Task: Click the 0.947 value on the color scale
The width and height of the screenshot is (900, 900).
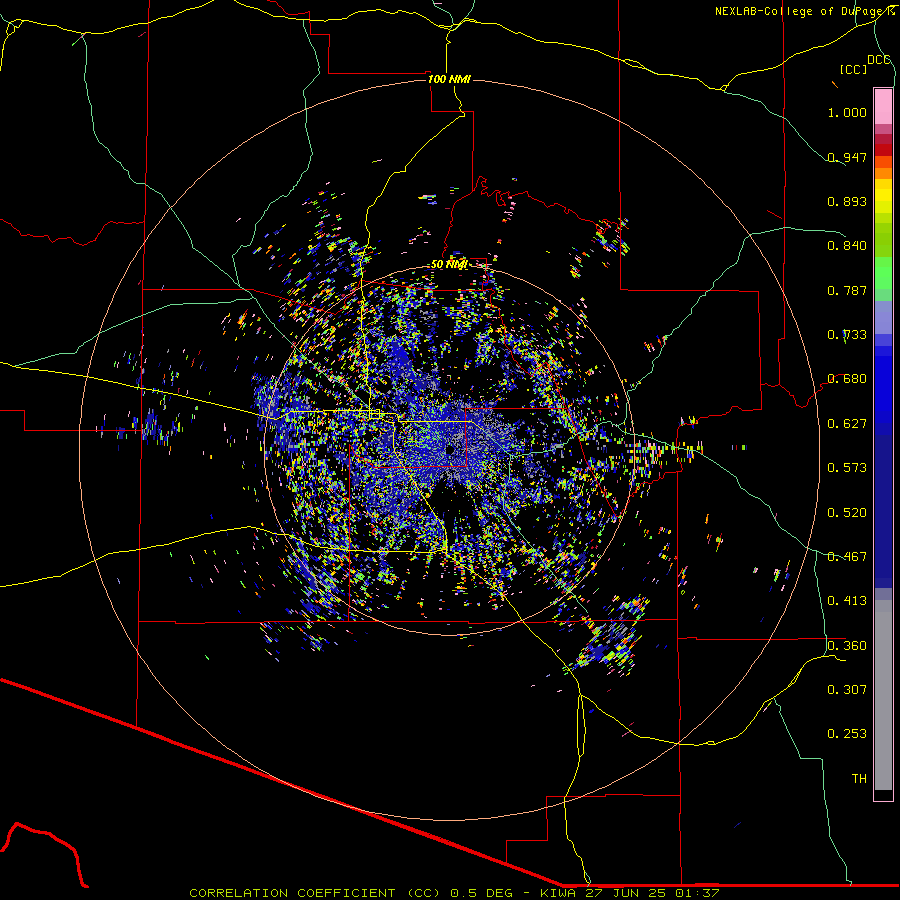Action: point(847,157)
